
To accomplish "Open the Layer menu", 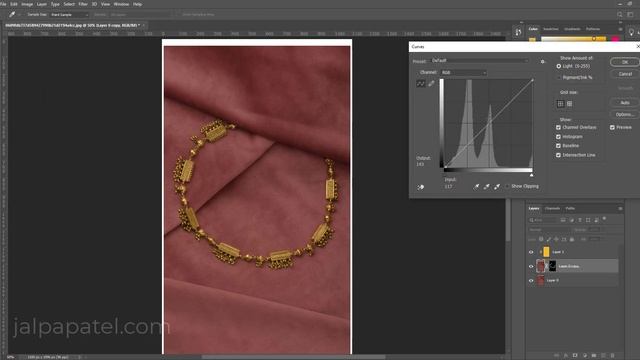I will click(42, 4).
